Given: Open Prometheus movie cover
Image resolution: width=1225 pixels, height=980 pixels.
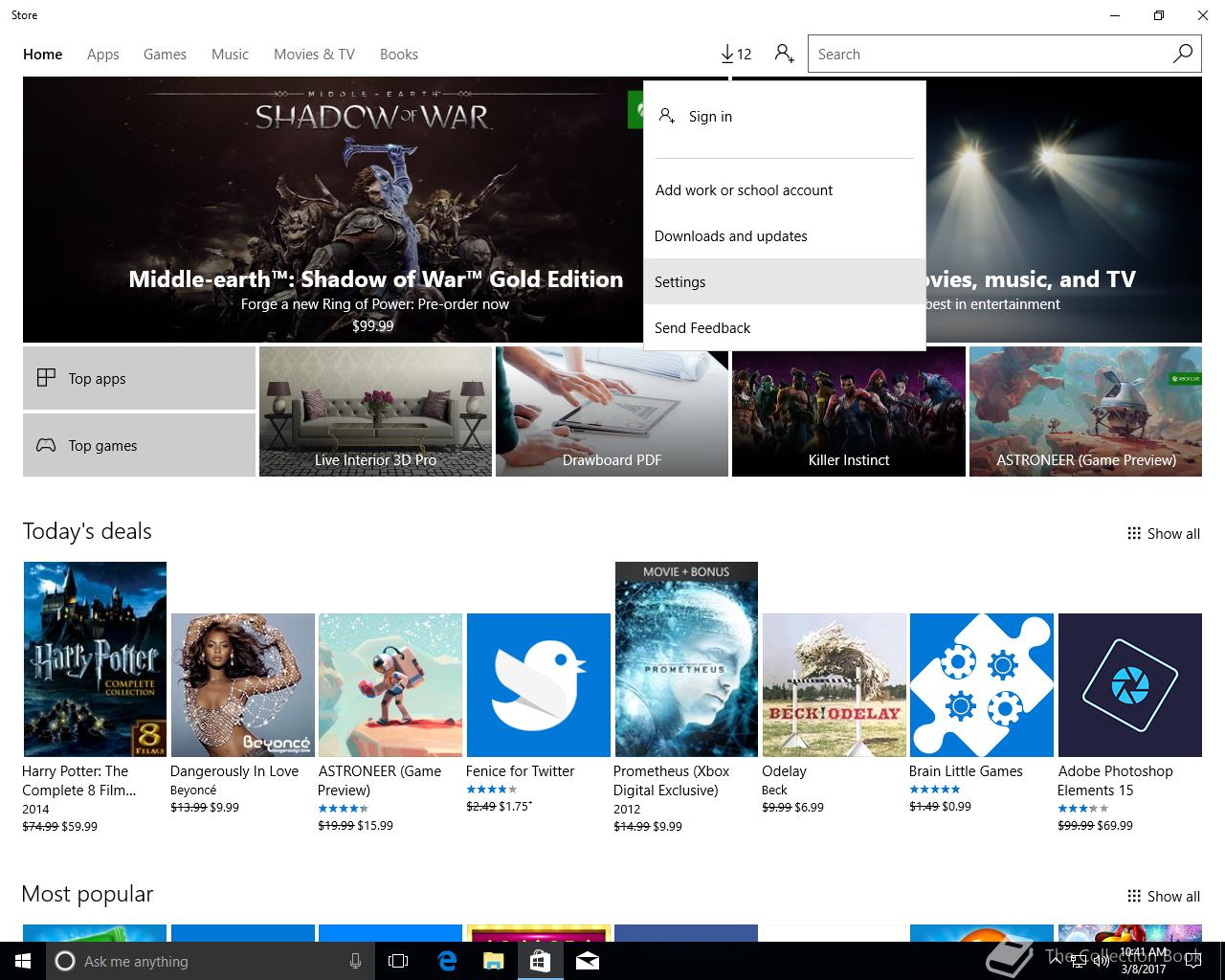Looking at the screenshot, I should click(x=686, y=659).
